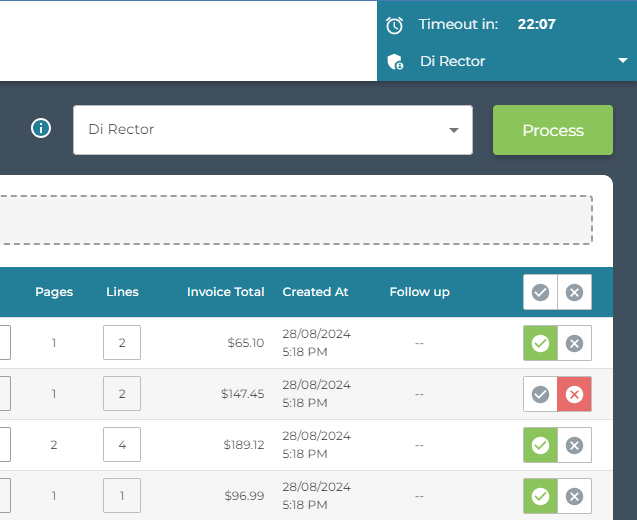637x520 pixels.
Task: Toggle approve on the $96.99 invoice
Action: (540, 496)
